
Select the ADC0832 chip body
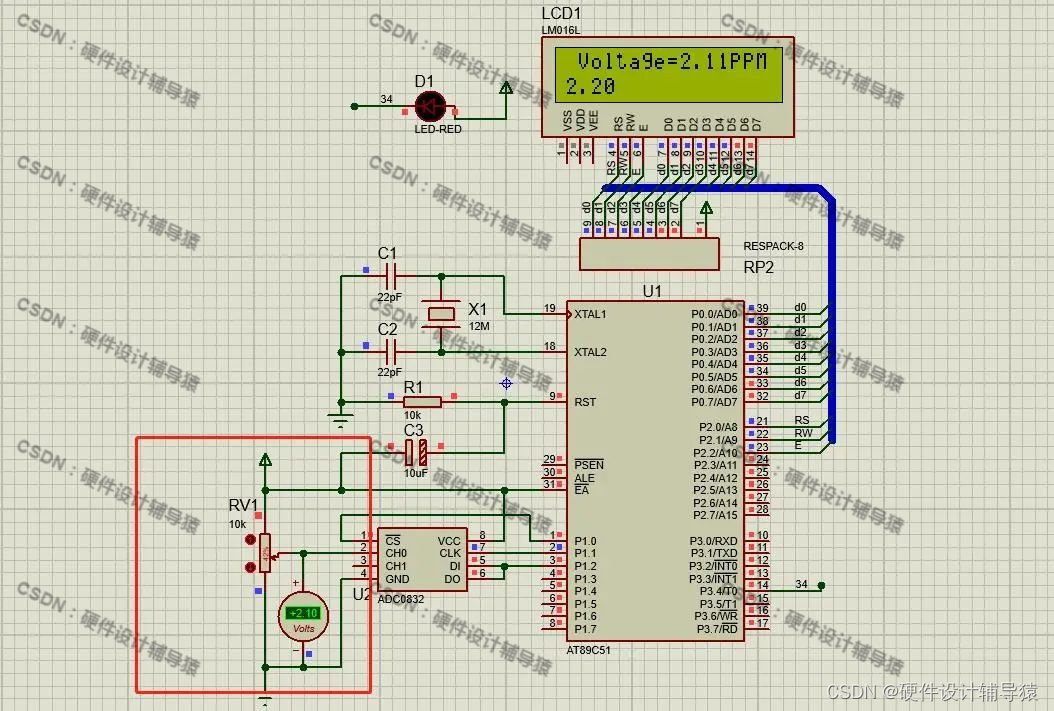[422, 559]
